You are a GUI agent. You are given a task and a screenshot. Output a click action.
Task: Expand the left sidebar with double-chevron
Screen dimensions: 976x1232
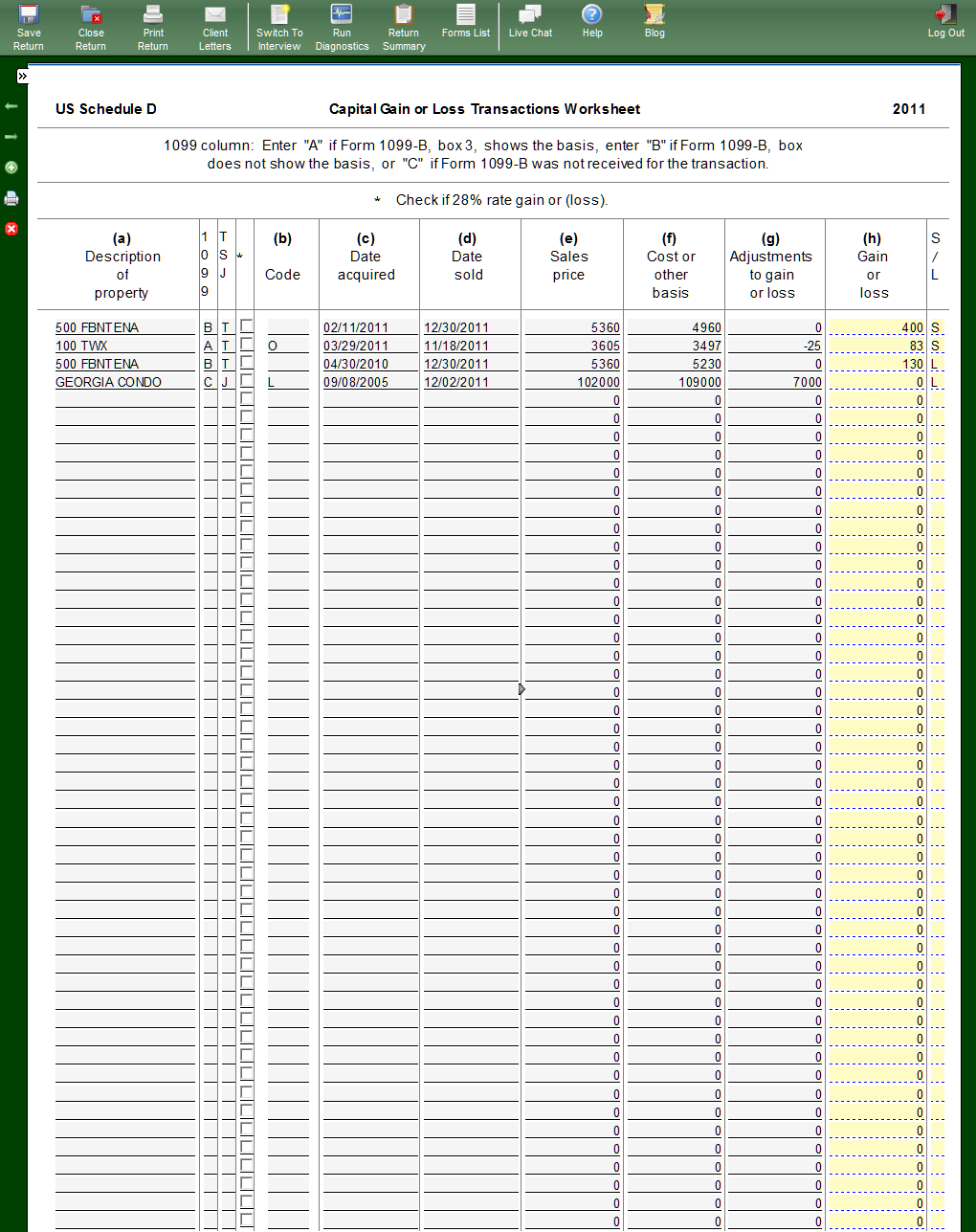pyautogui.click(x=22, y=76)
